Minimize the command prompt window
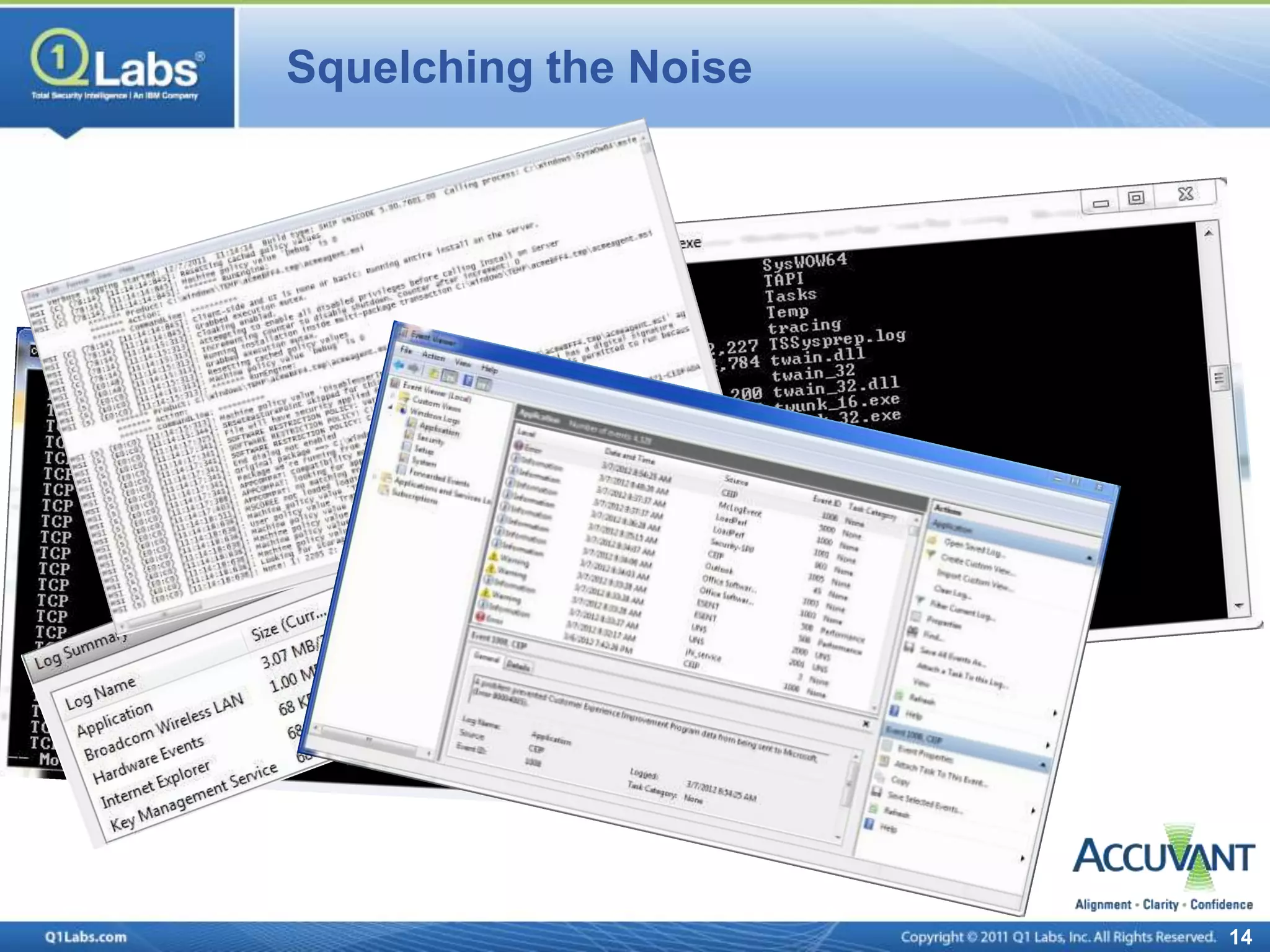The width and height of the screenshot is (1270, 952). (1101, 204)
